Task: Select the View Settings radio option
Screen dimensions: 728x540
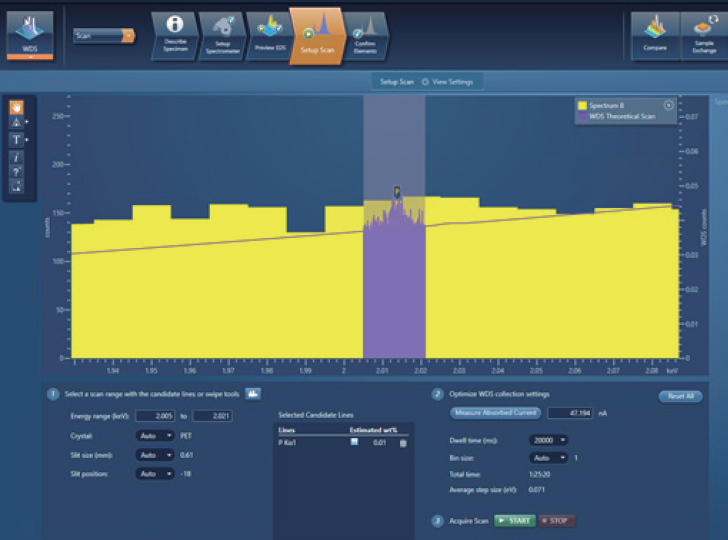Action: pos(425,81)
